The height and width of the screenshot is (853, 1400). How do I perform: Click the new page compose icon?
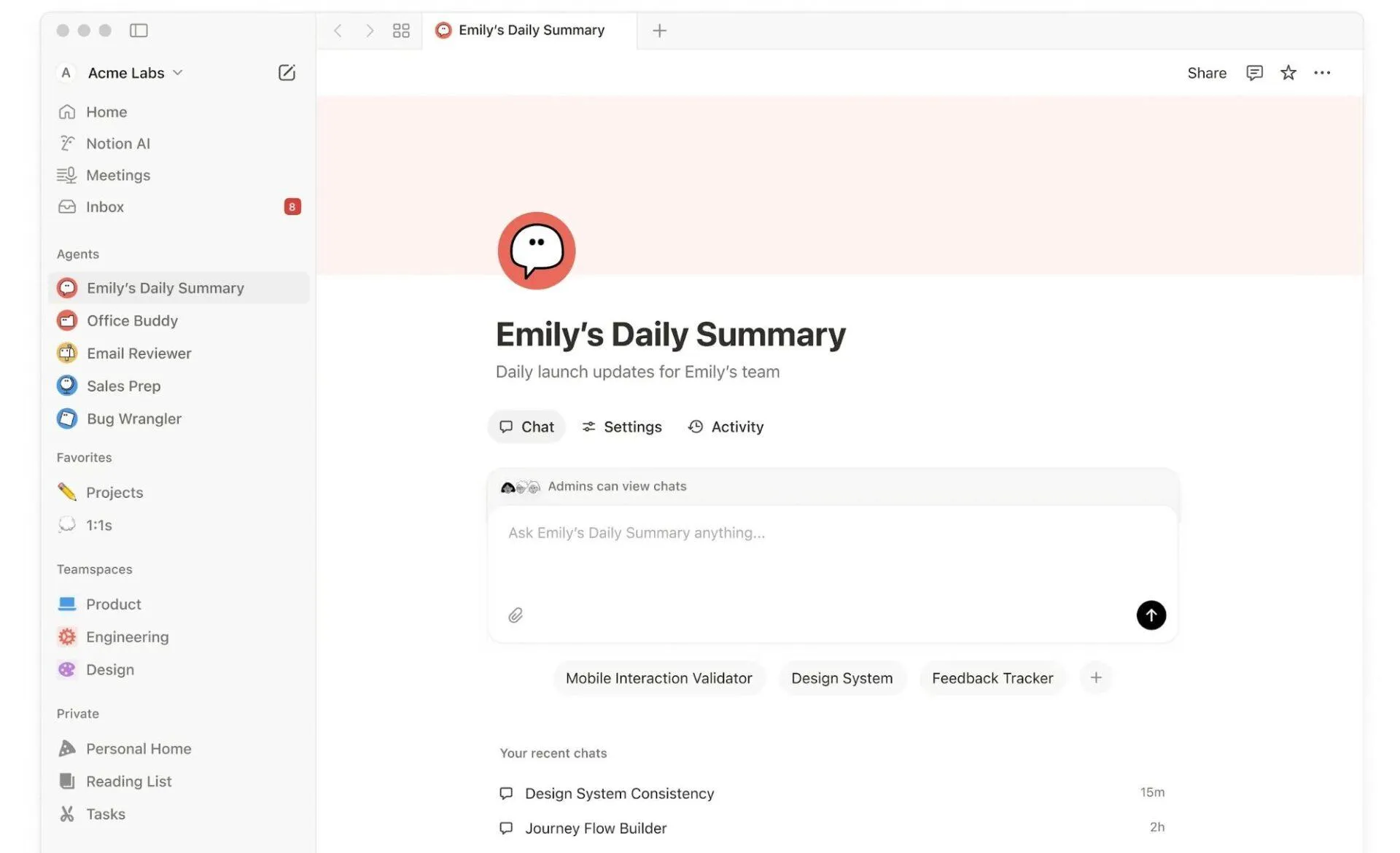click(x=287, y=72)
